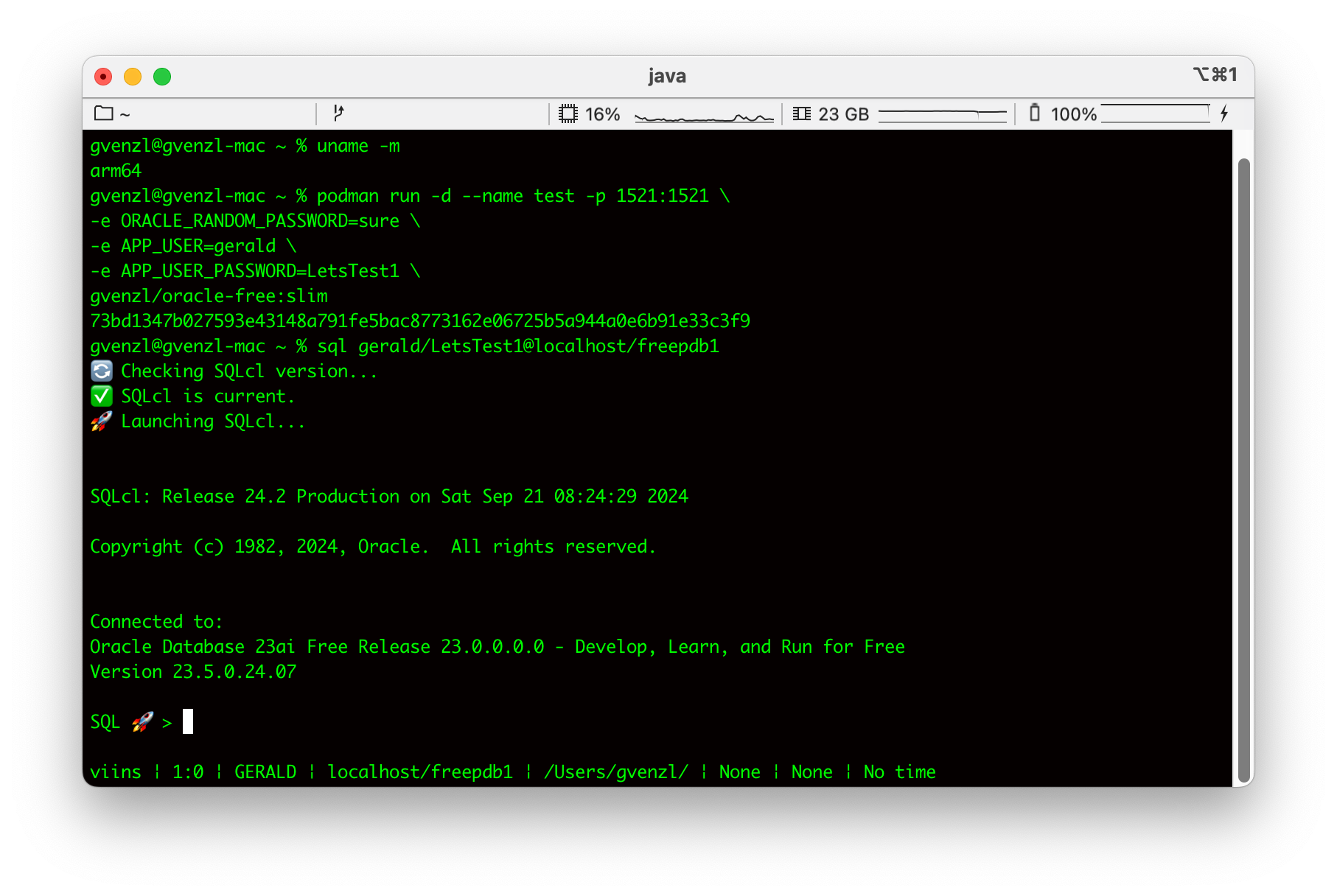Click the battery level graph
Image resolution: width=1337 pixels, height=896 pixels.
[1156, 113]
